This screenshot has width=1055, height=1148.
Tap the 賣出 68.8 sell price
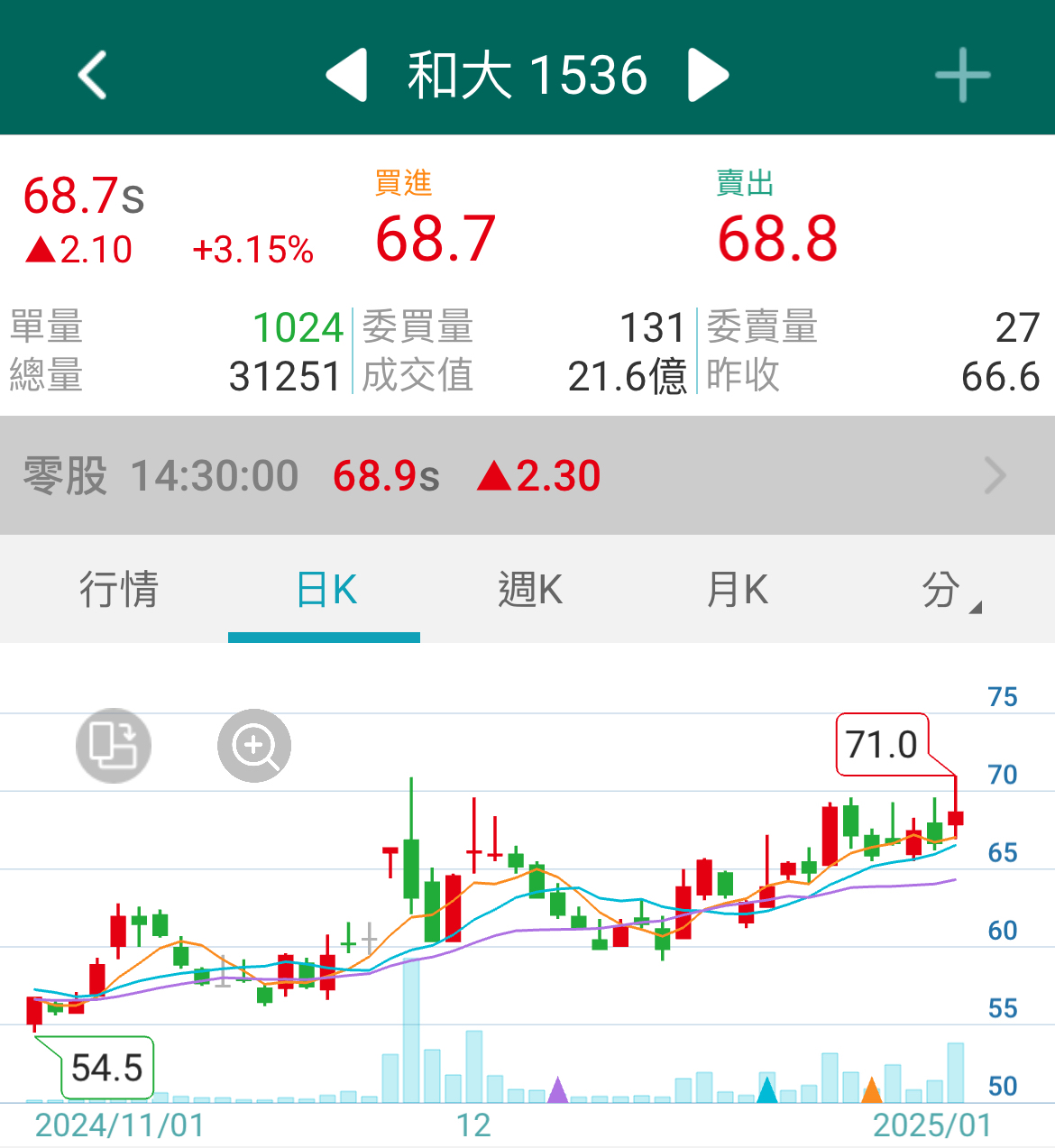coord(775,236)
